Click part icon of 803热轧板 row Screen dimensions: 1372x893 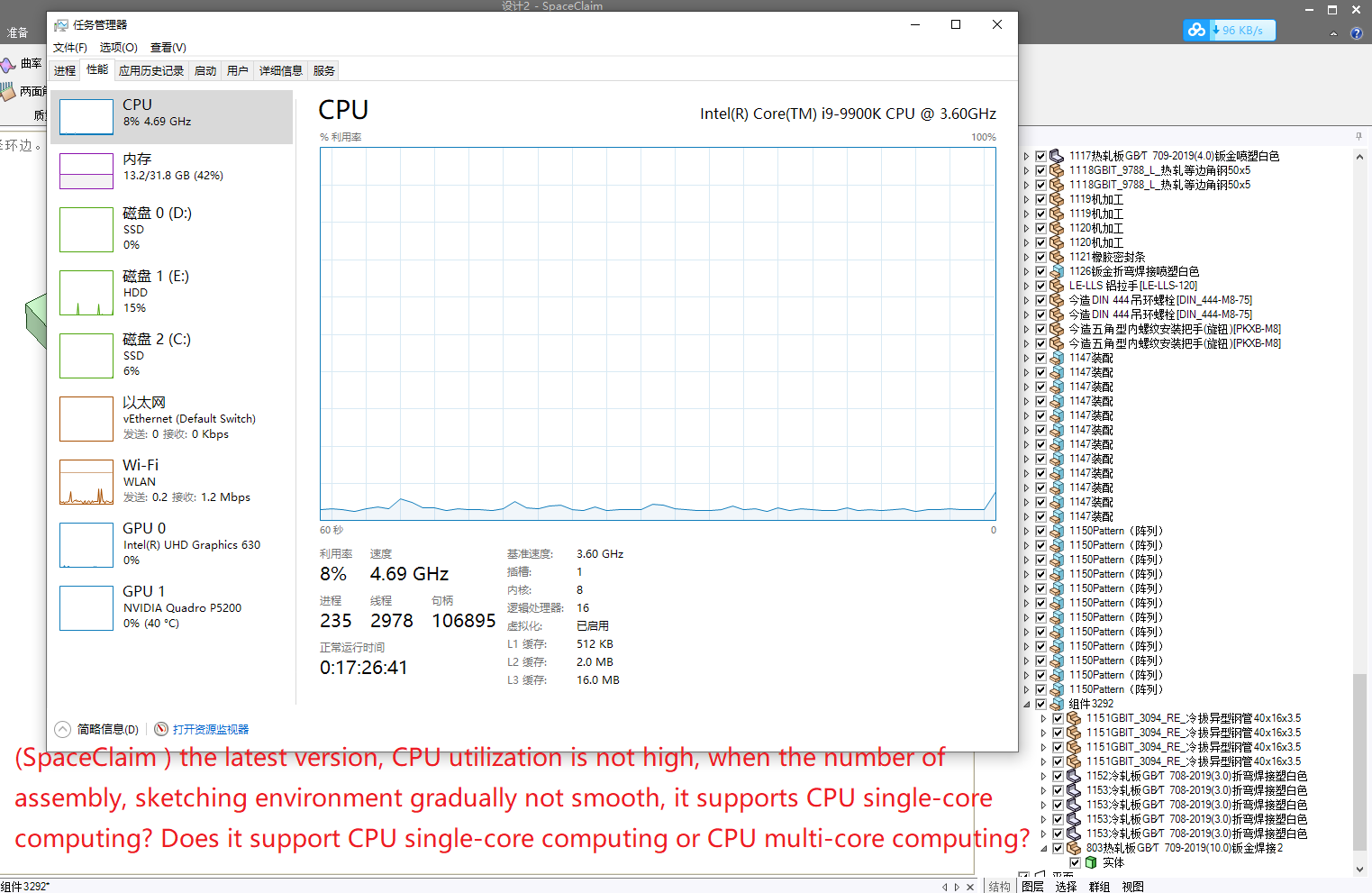(x=1074, y=848)
